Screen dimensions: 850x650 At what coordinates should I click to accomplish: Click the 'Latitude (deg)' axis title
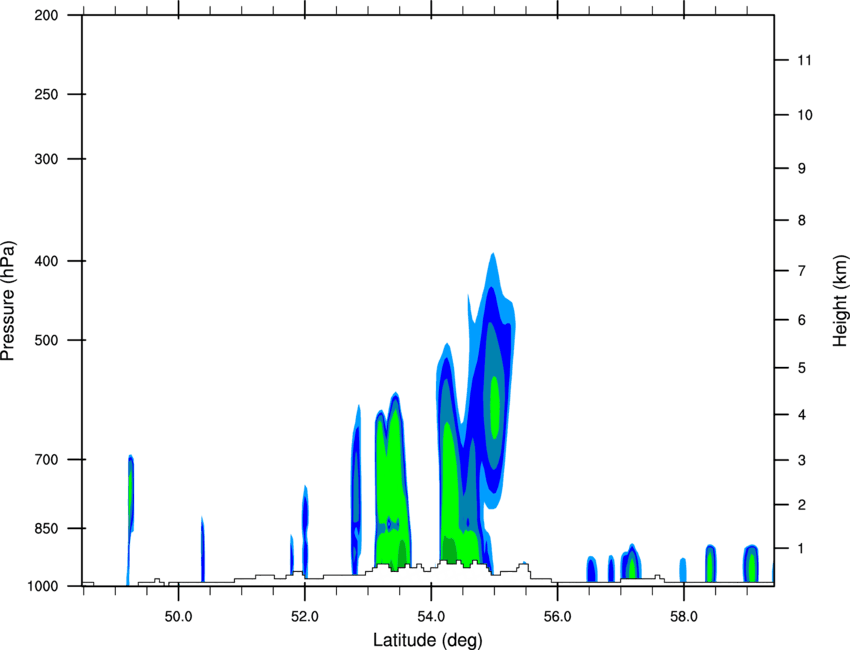pyautogui.click(x=427, y=640)
